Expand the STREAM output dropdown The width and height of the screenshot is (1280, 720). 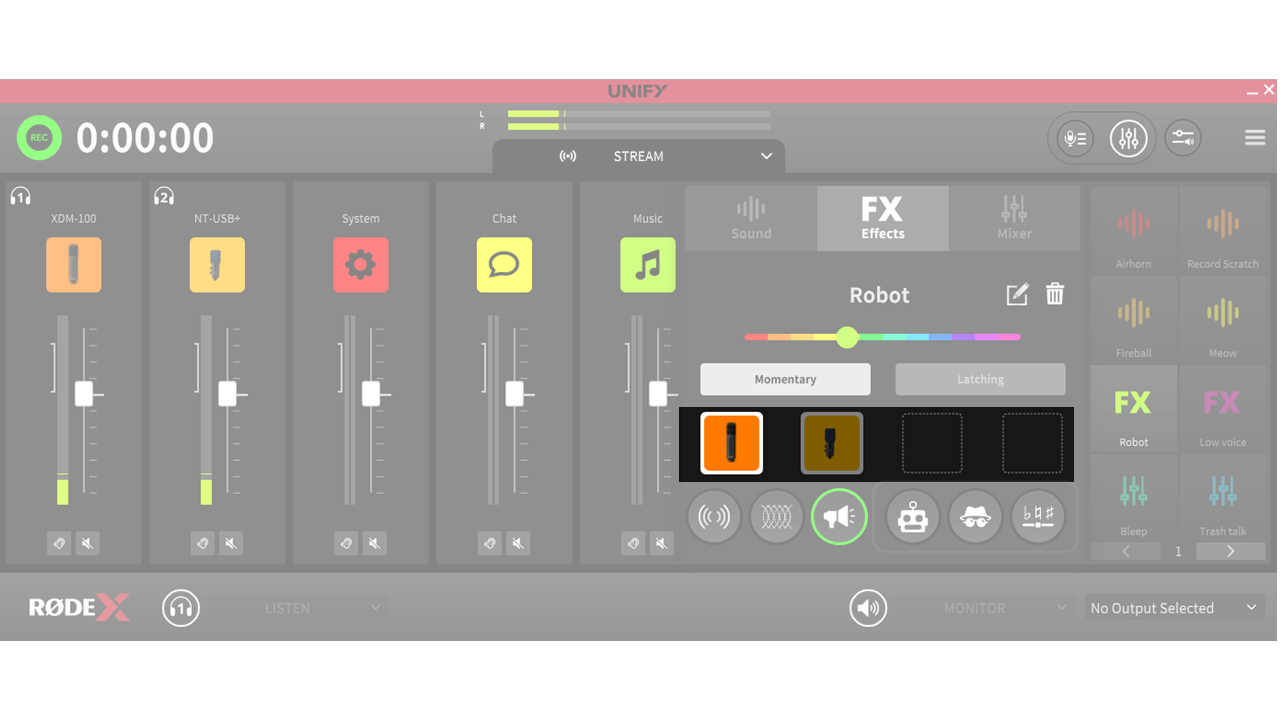click(x=639, y=156)
